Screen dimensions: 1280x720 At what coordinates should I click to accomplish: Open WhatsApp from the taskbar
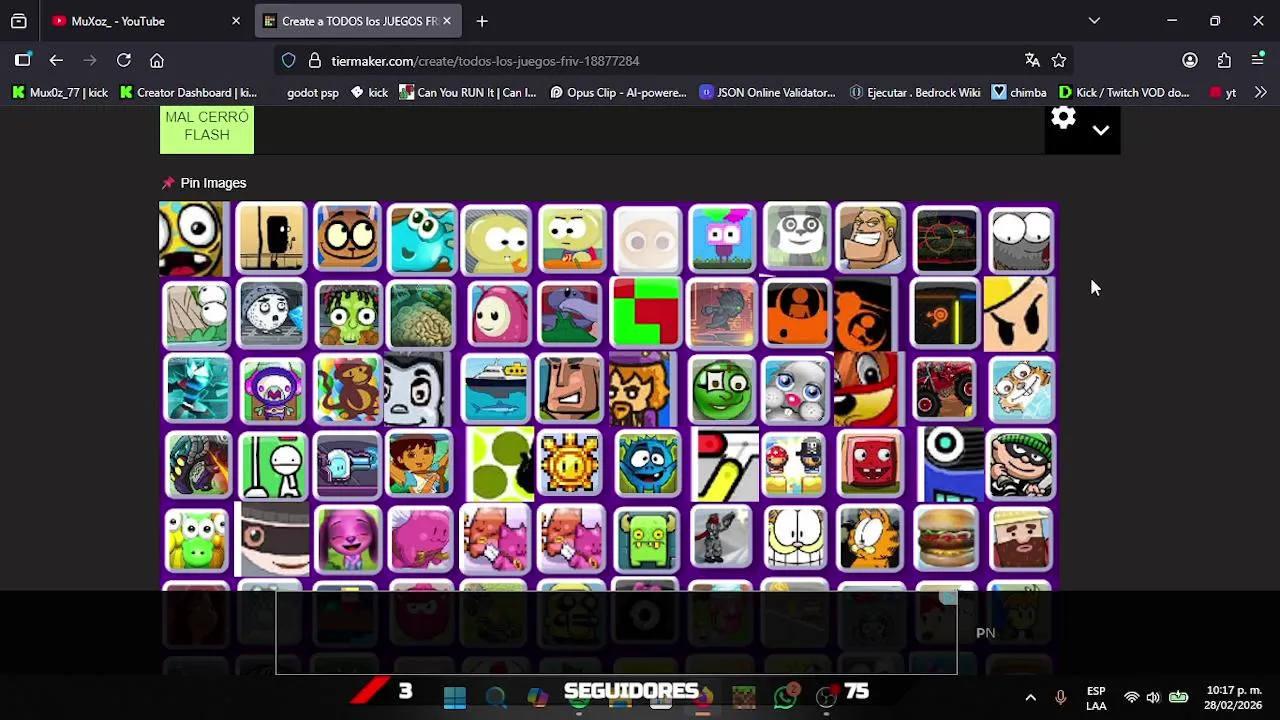(x=785, y=697)
